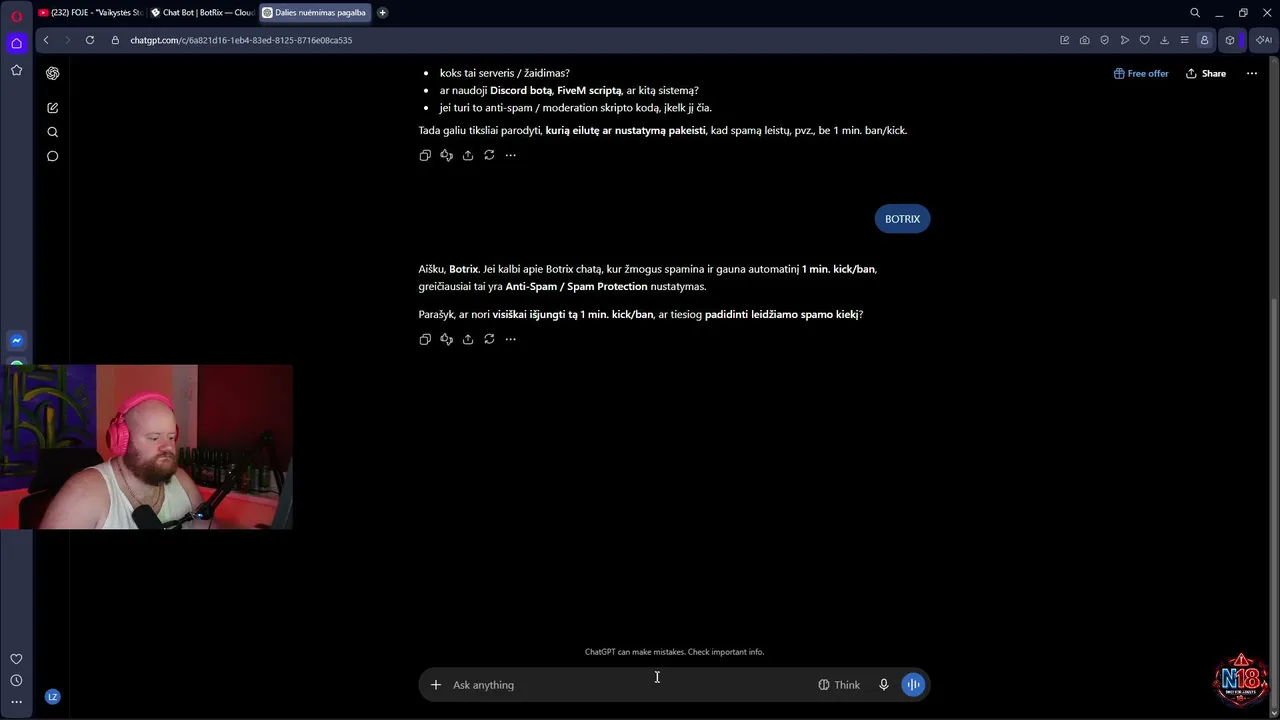1280x720 pixels.
Task: Open the Opera sidebar home button
Action: [x=16, y=43]
